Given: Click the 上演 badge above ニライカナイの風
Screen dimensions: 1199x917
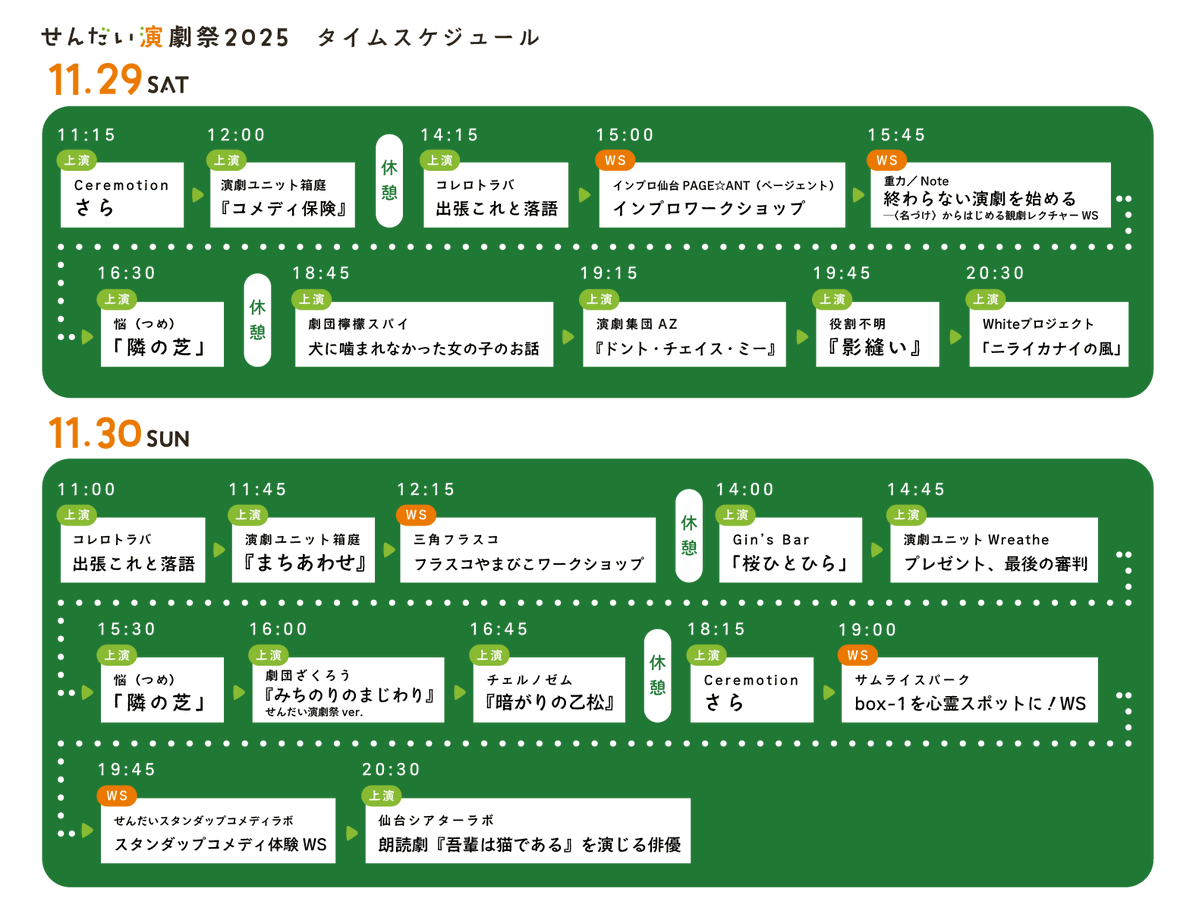Looking at the screenshot, I should pyautogui.click(x=986, y=299).
